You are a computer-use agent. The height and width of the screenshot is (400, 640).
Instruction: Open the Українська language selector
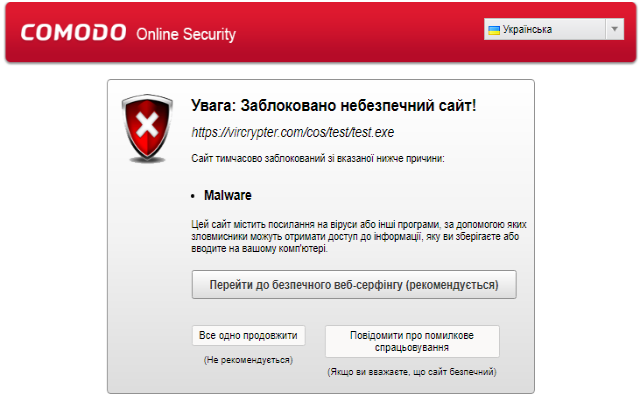point(554,29)
